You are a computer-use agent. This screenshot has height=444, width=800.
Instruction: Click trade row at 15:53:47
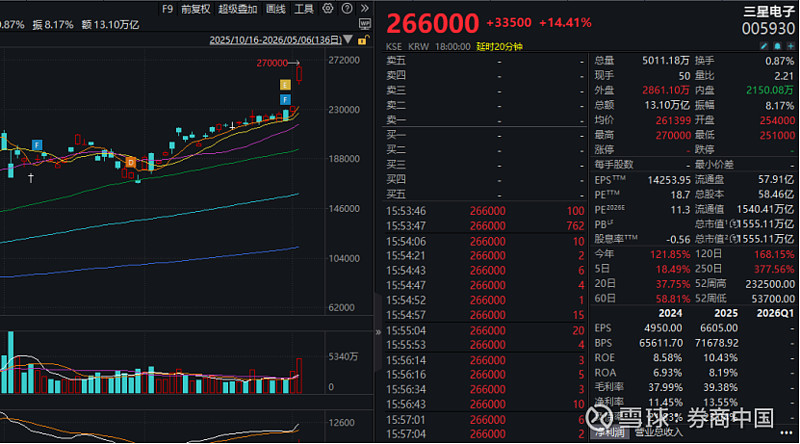click(485, 226)
